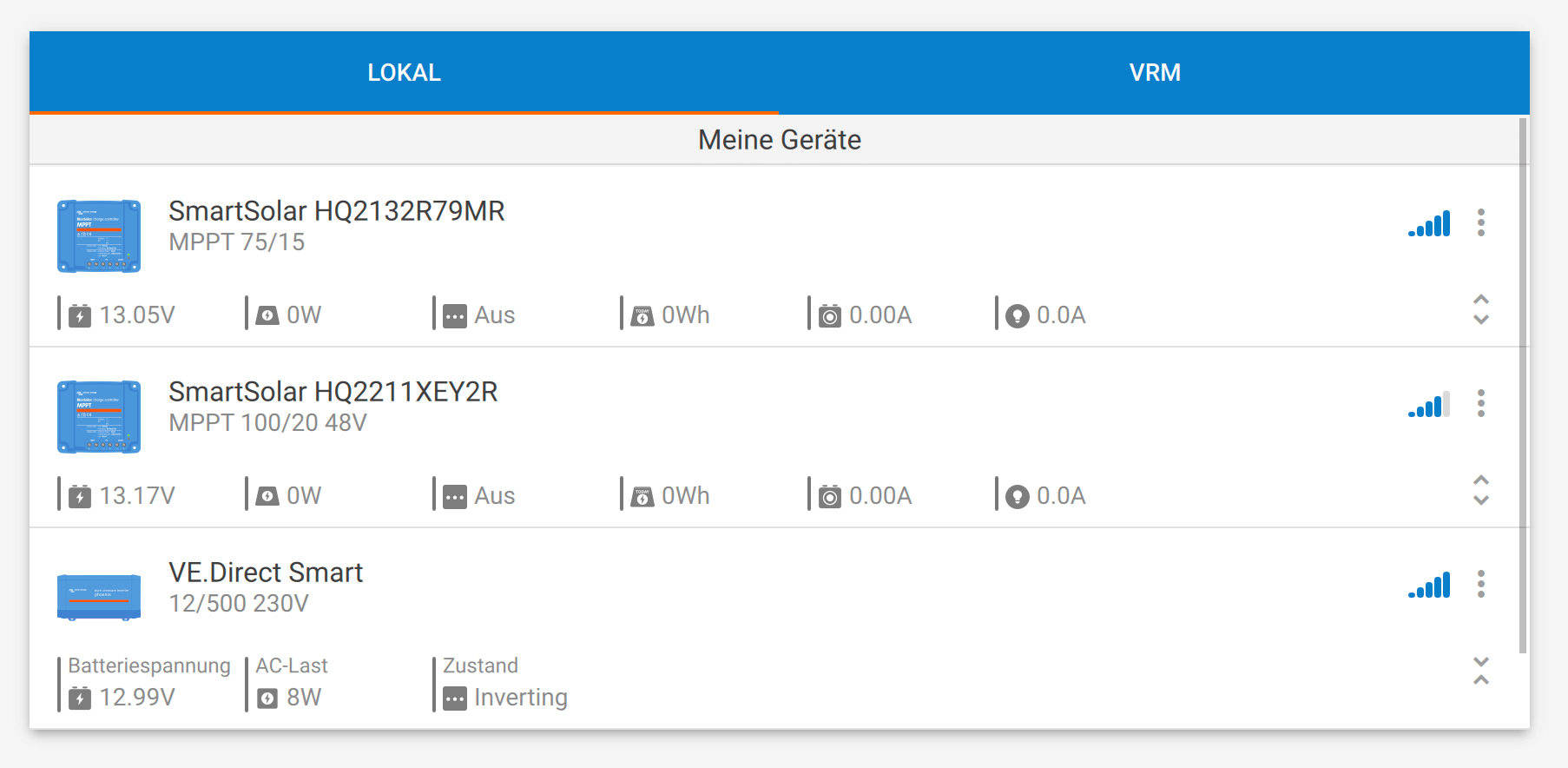
Task: Collapse details of VE.Direct Smart
Action: 1481,671
